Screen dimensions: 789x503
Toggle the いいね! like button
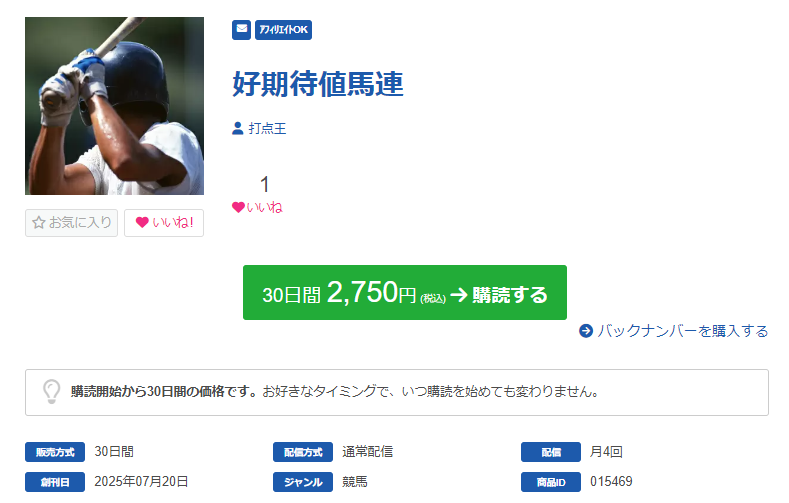click(164, 223)
